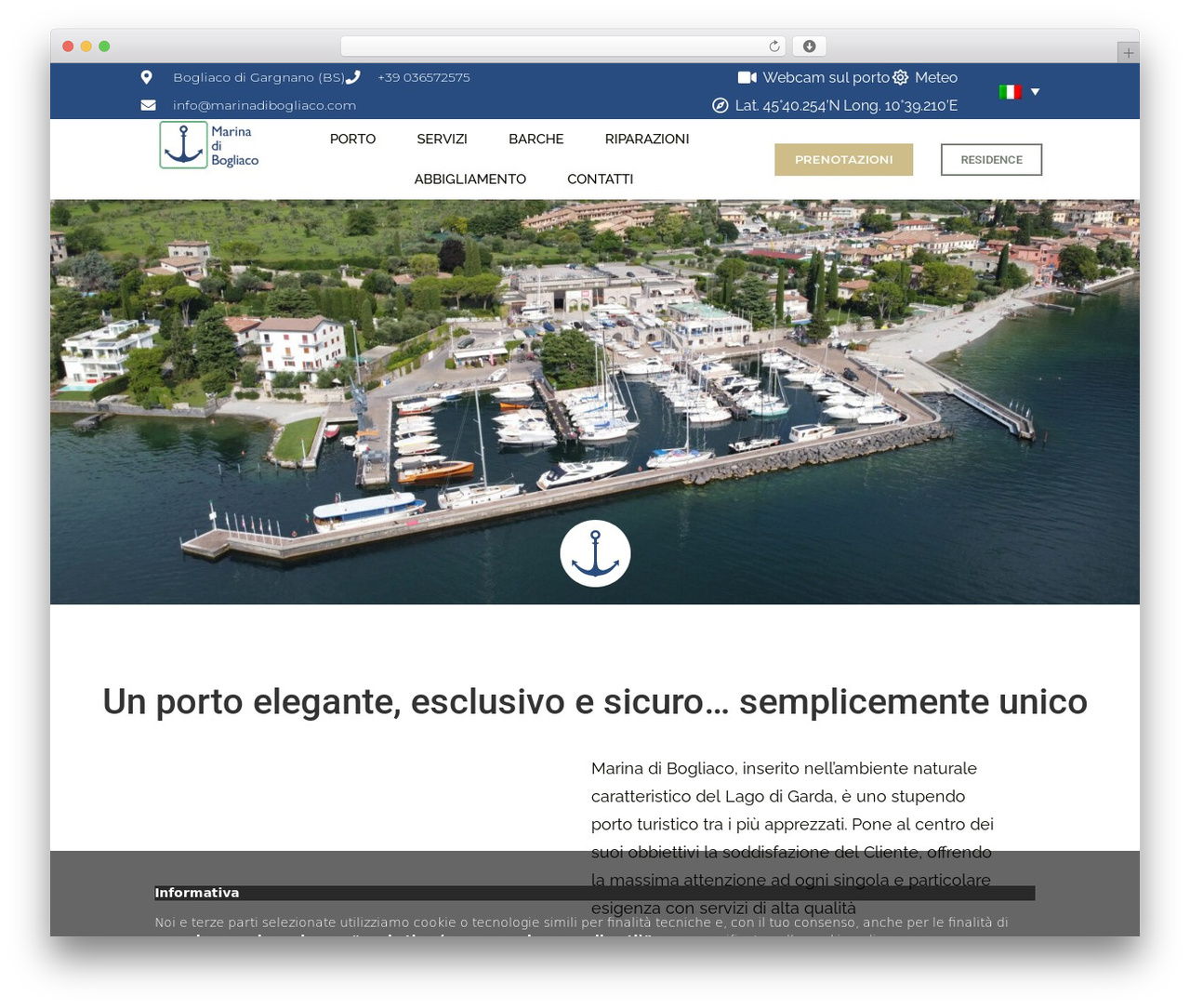
Task: Open the Webcam sul porto link
Action: point(826,77)
